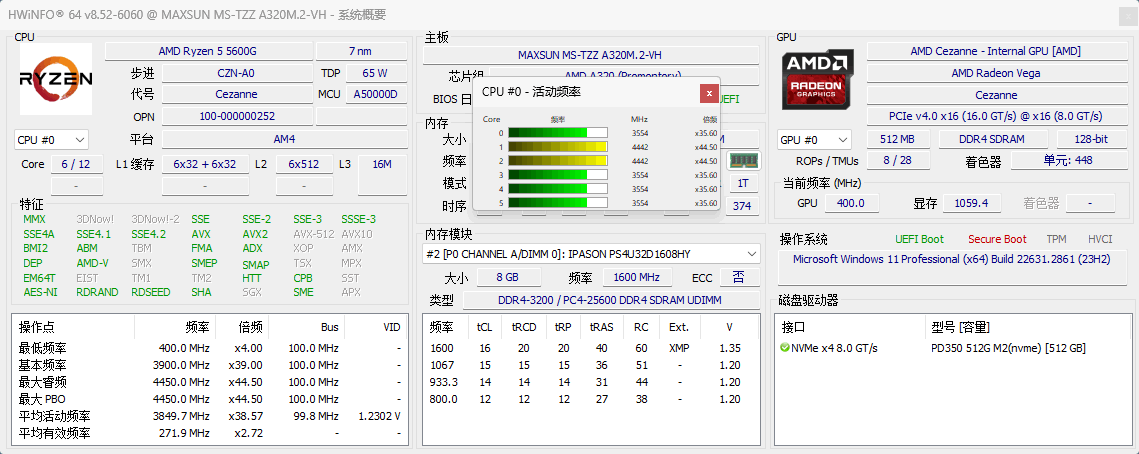Click the UEFI Boot status label
The width and height of the screenshot is (1139, 454).
tap(920, 239)
